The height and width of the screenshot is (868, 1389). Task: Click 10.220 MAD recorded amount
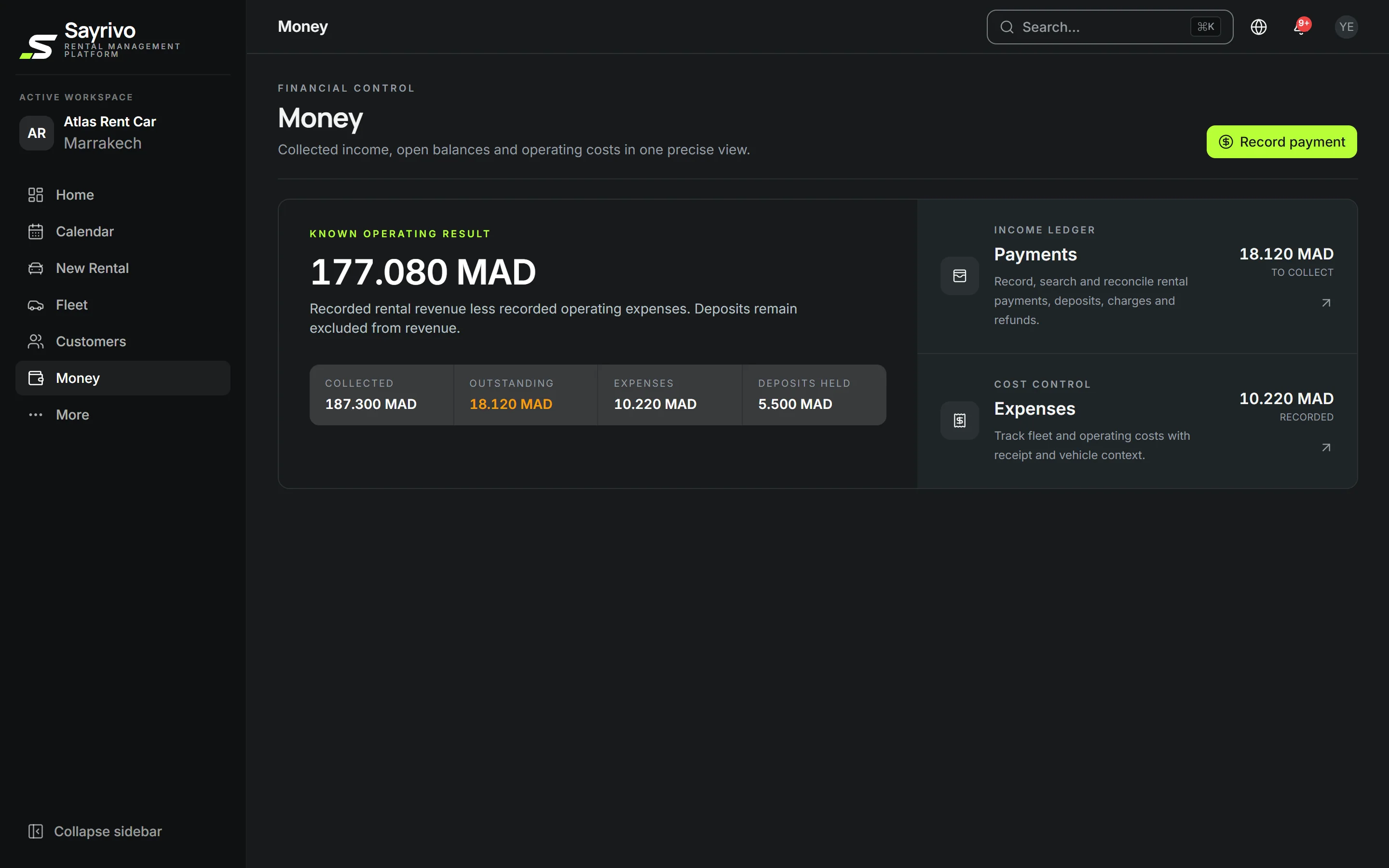(1286, 398)
